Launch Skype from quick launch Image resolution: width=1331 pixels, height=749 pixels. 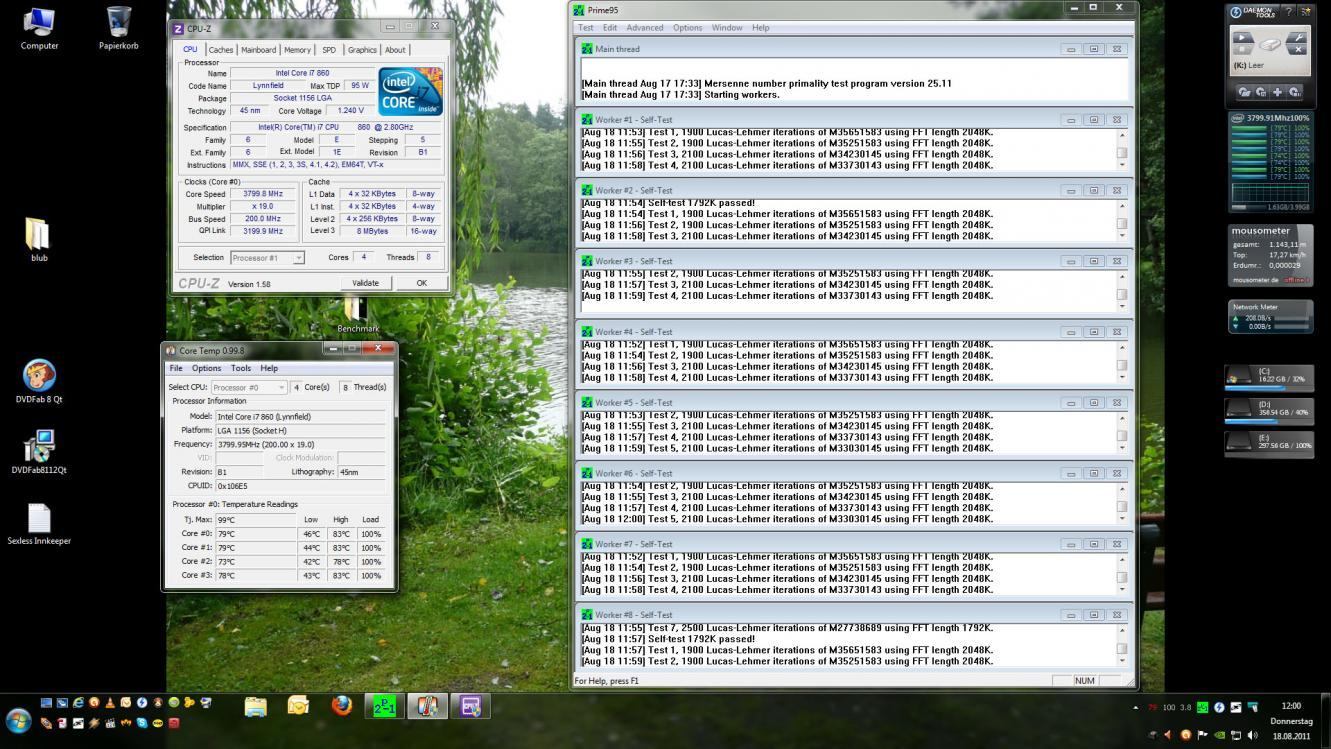[x=142, y=722]
